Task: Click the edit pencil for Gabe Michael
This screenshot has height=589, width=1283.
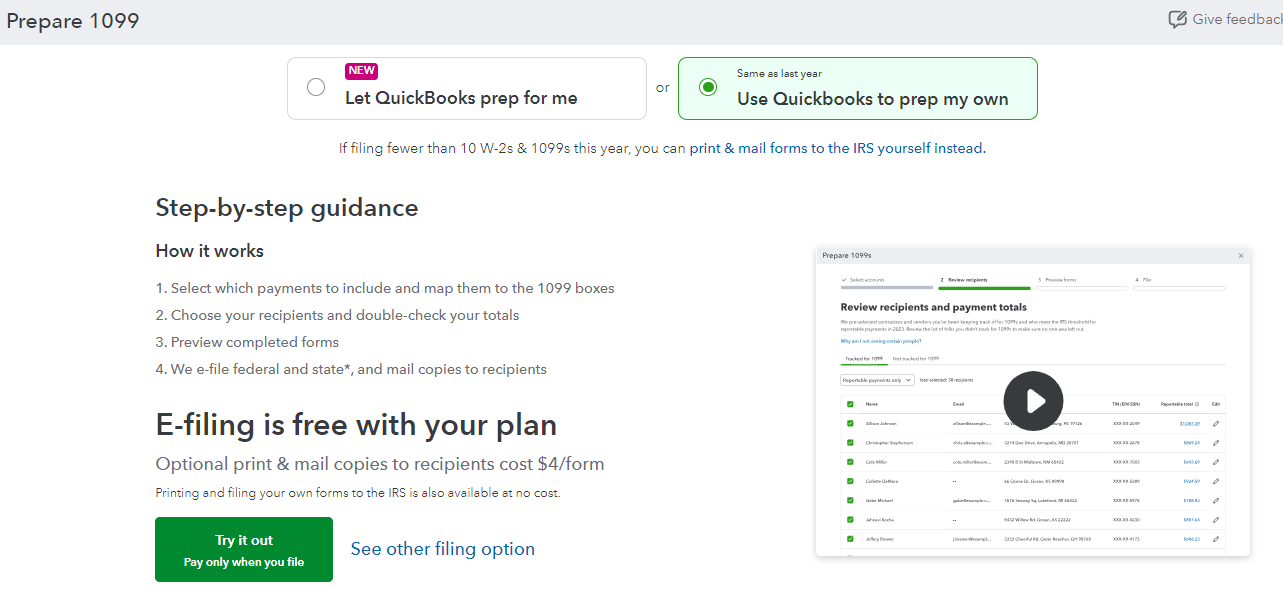Action: click(1216, 501)
